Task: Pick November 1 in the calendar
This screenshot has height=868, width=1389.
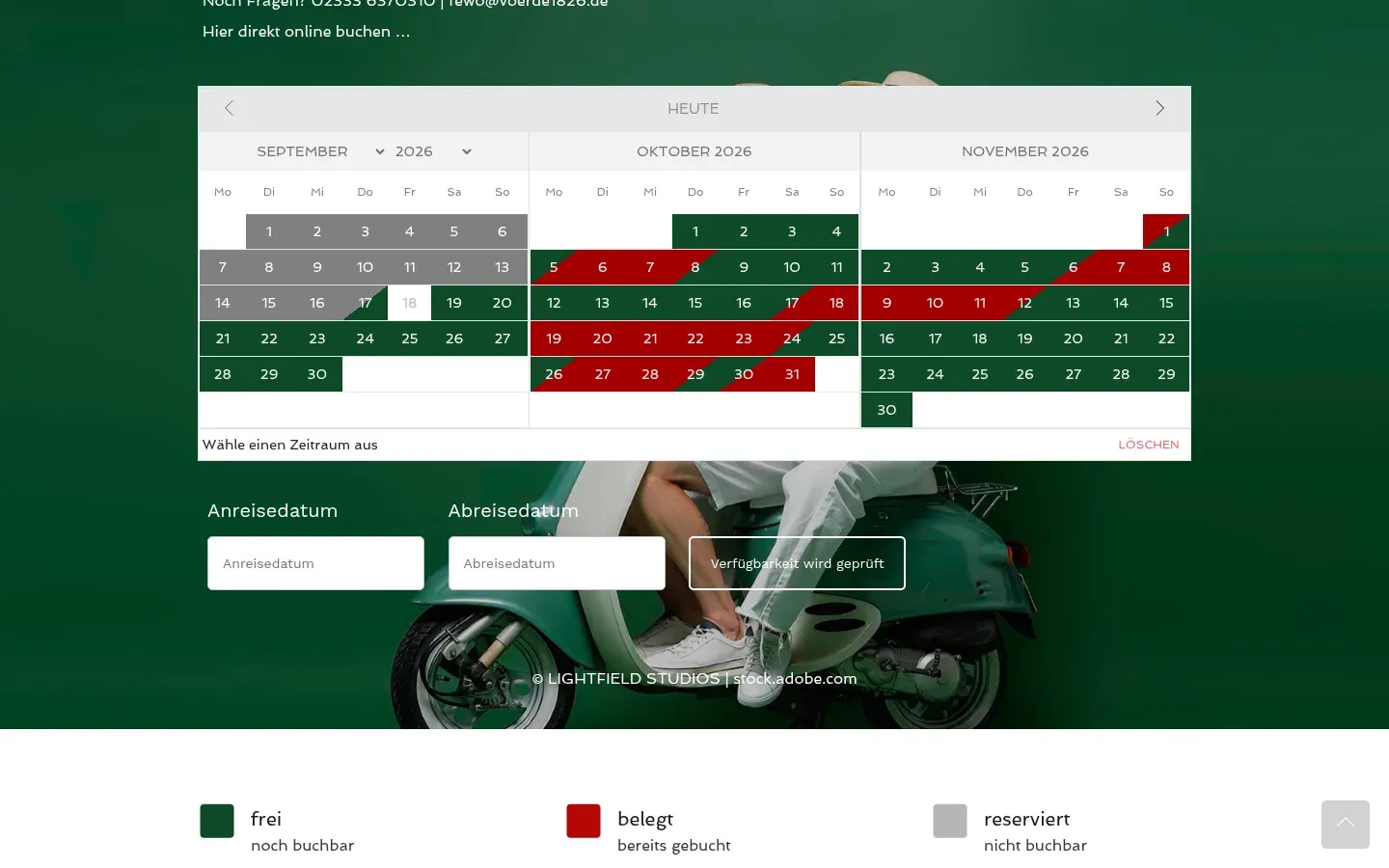Action: tap(1166, 231)
